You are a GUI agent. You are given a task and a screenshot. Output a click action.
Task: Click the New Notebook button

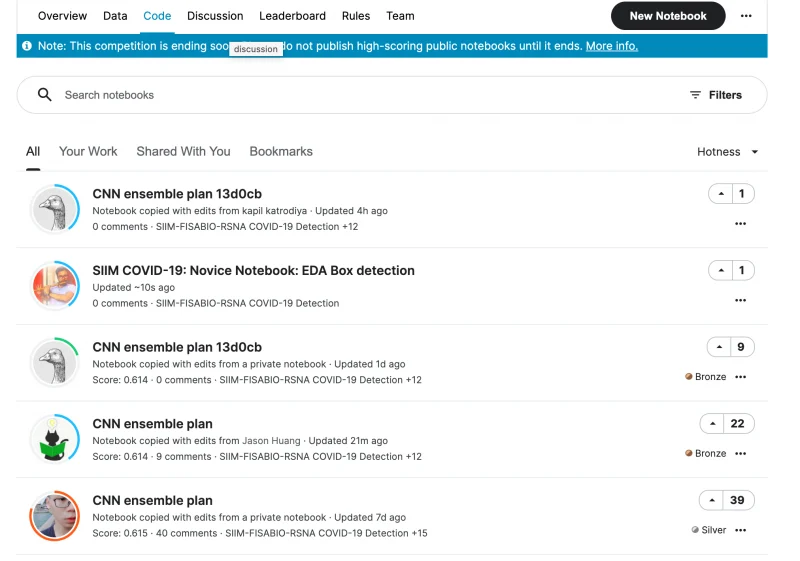(668, 16)
